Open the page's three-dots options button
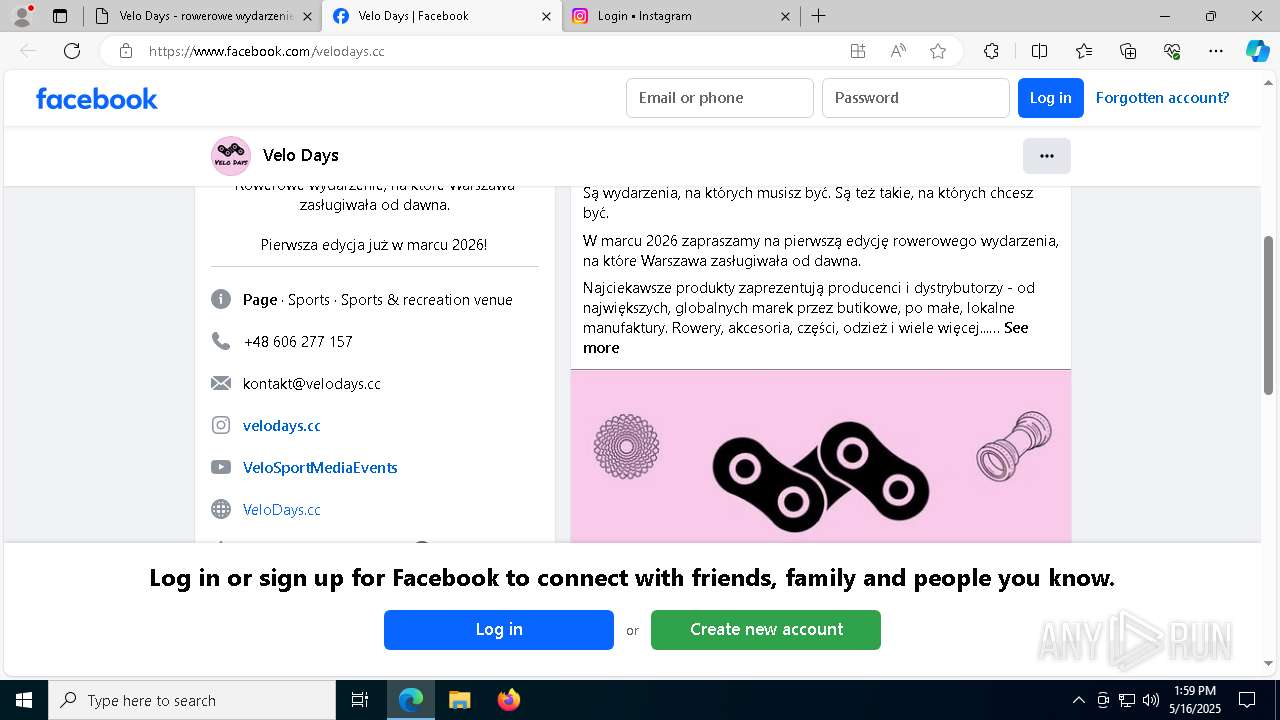1280x720 pixels. (1047, 156)
